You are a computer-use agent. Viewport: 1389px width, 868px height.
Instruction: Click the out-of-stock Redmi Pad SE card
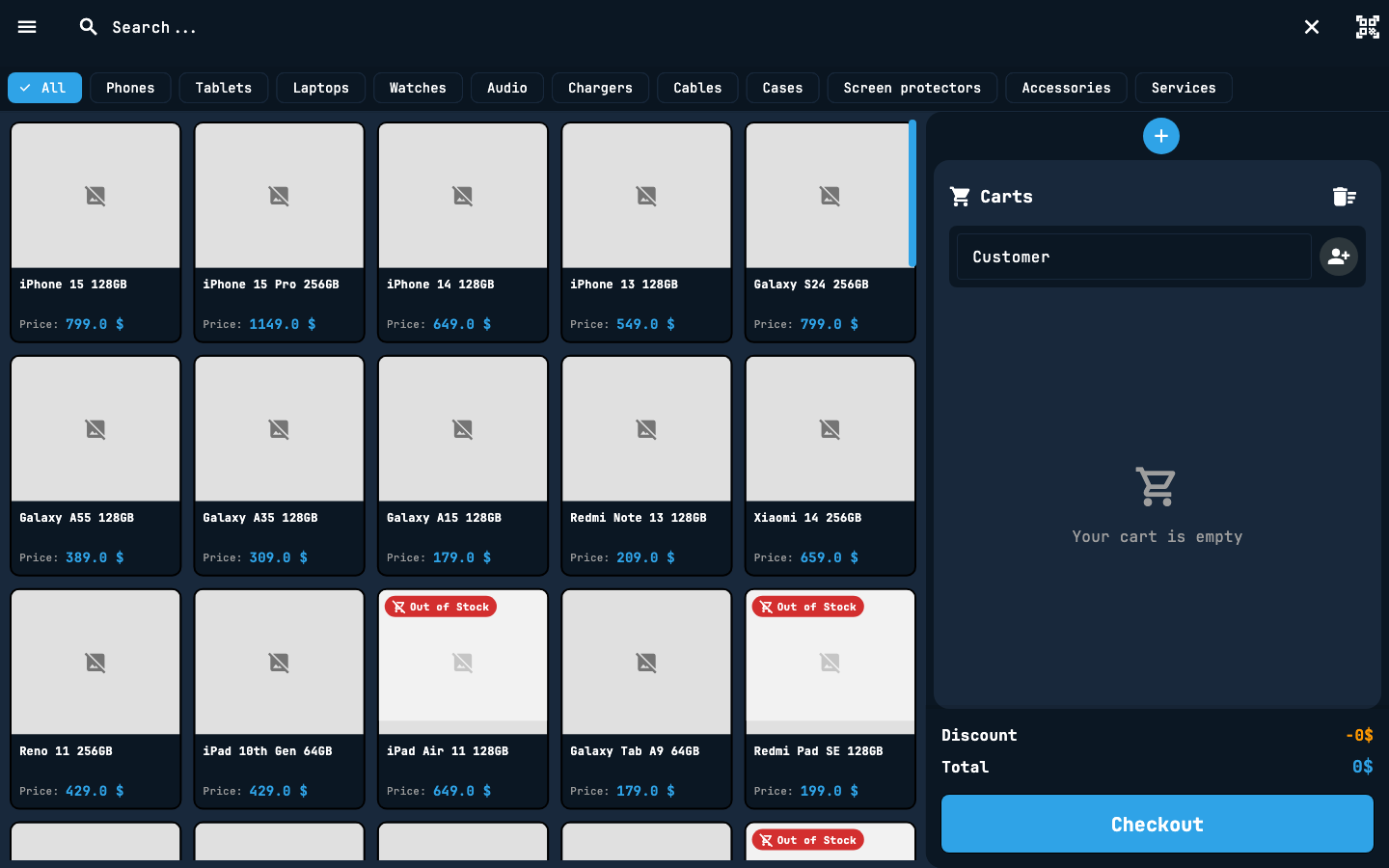click(831, 699)
